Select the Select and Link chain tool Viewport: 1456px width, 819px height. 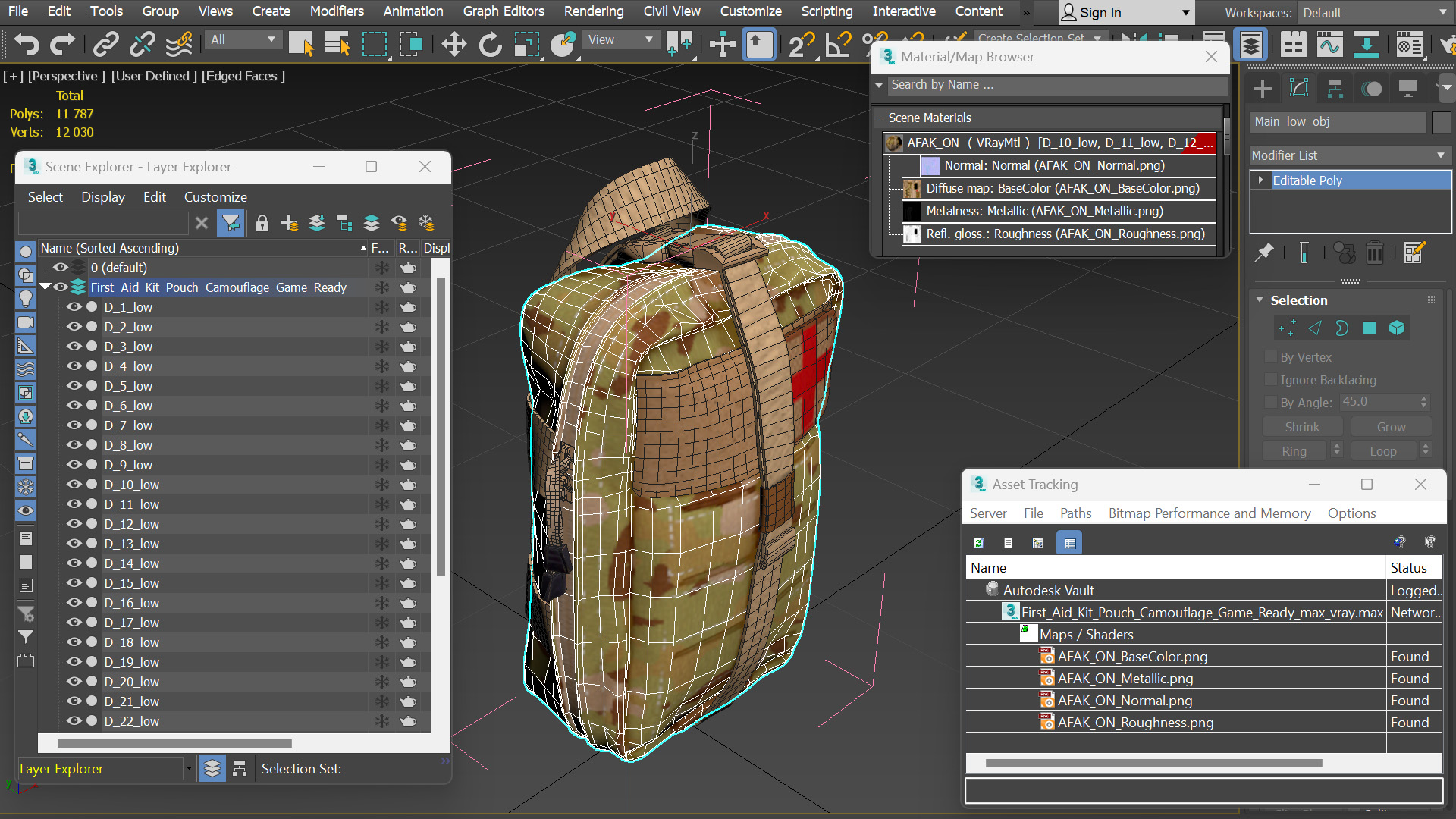(x=105, y=45)
